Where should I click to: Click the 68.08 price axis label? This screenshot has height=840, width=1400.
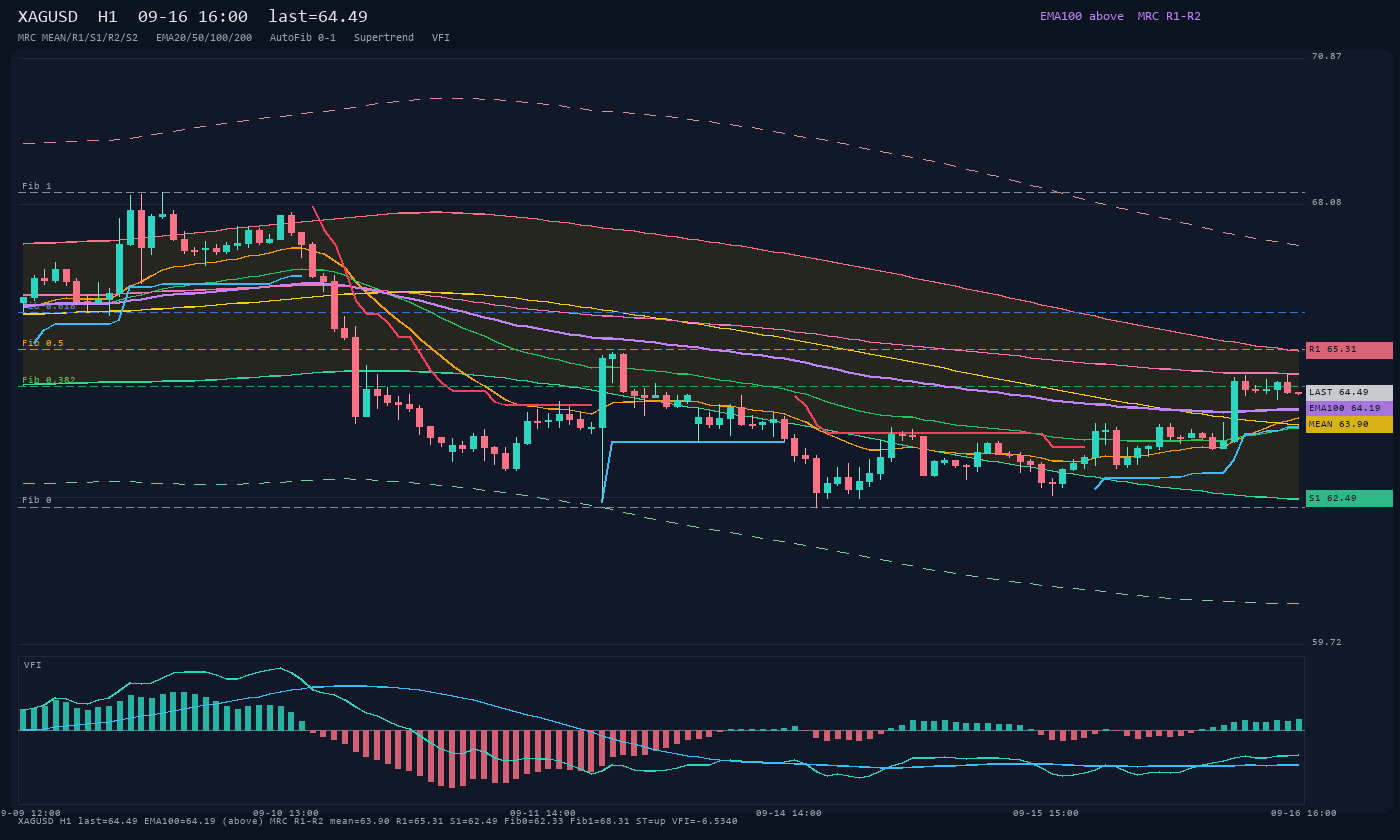click(x=1327, y=202)
